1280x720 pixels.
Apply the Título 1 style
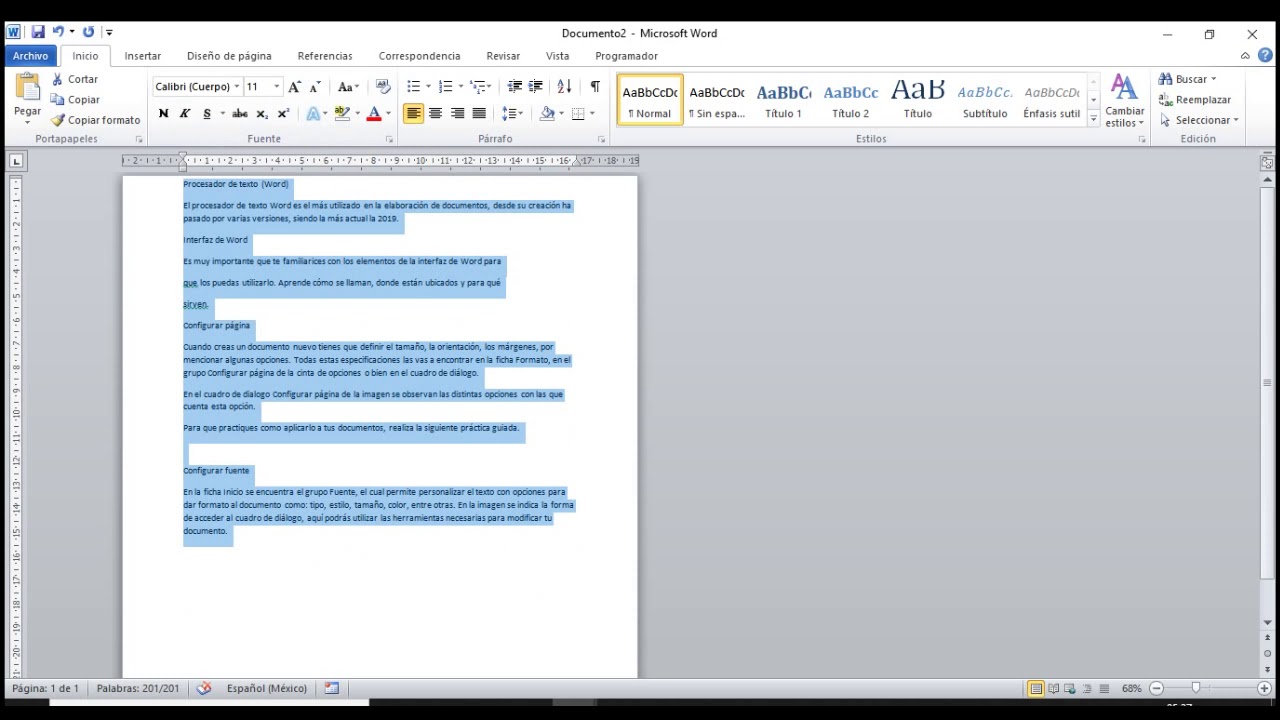coord(784,99)
